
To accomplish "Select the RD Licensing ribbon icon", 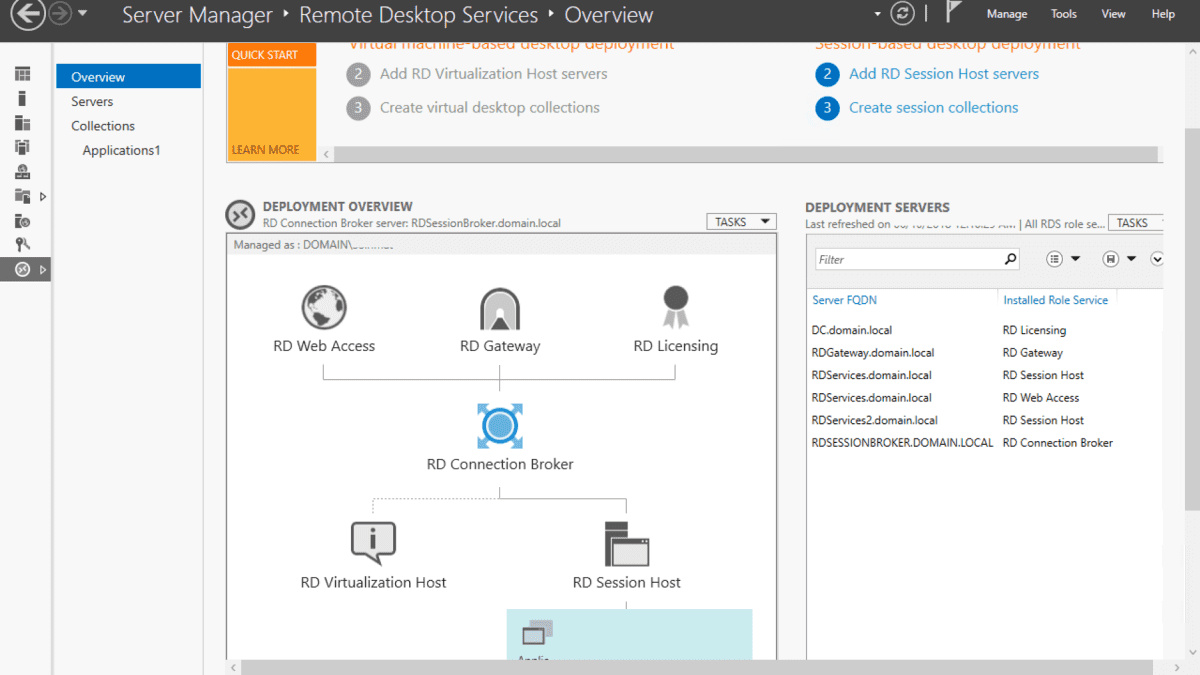I will [x=675, y=307].
